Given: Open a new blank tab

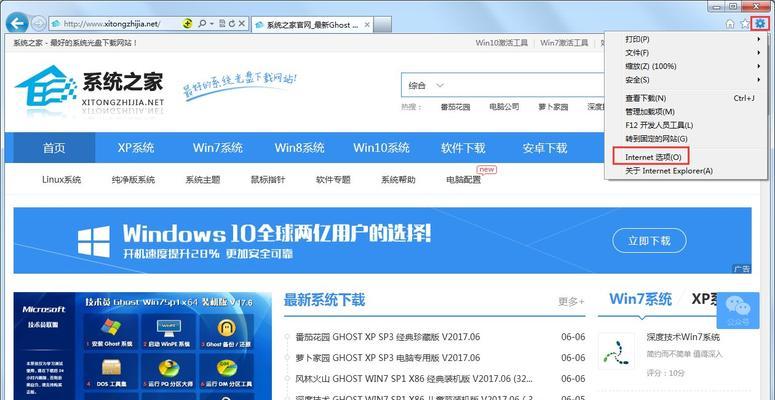Looking at the screenshot, I should pos(384,24).
